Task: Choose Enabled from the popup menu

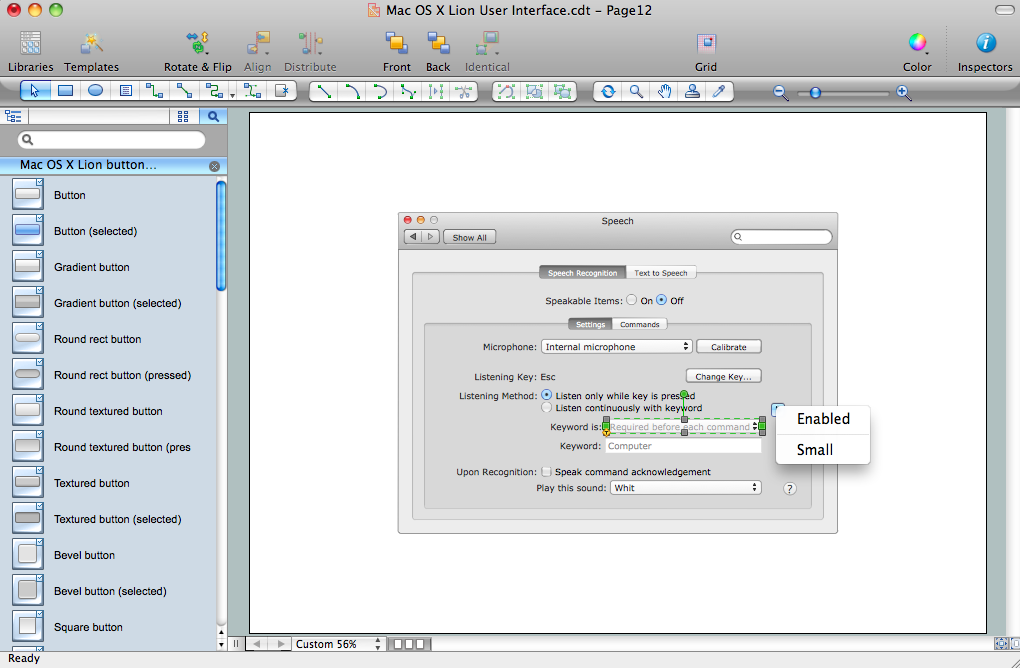Action: pos(823,419)
